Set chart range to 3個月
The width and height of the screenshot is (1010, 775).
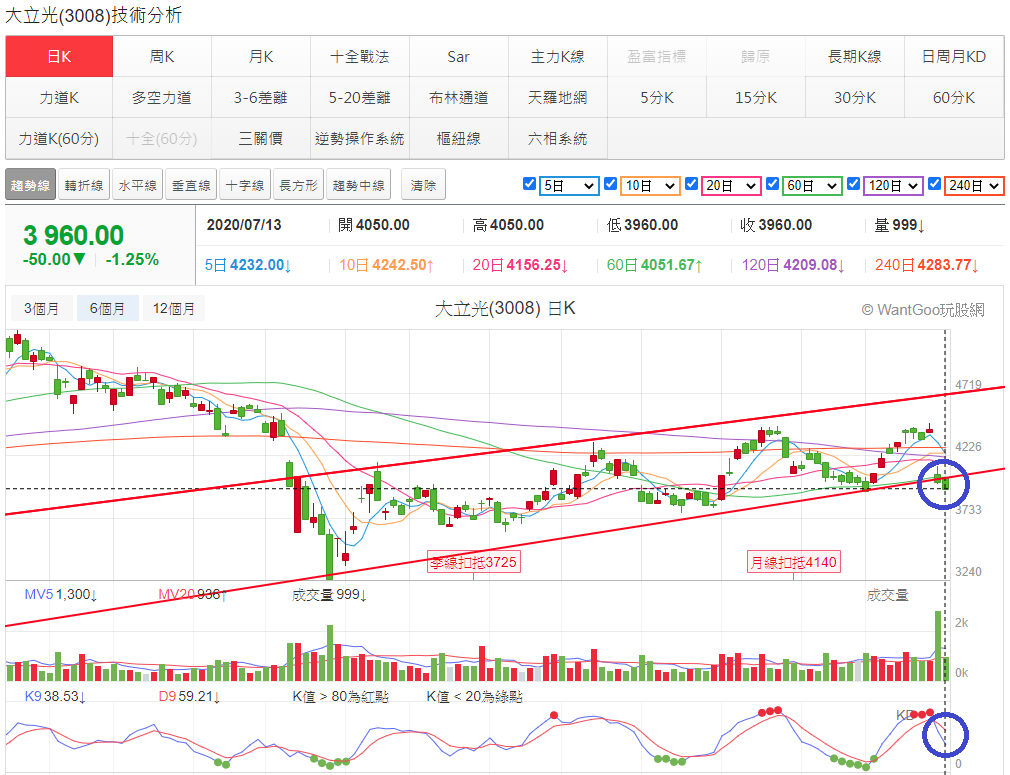click(42, 309)
